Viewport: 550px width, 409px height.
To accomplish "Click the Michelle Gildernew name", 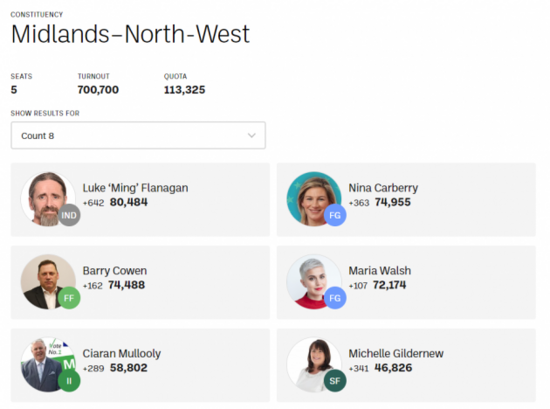I will pyautogui.click(x=396, y=354).
